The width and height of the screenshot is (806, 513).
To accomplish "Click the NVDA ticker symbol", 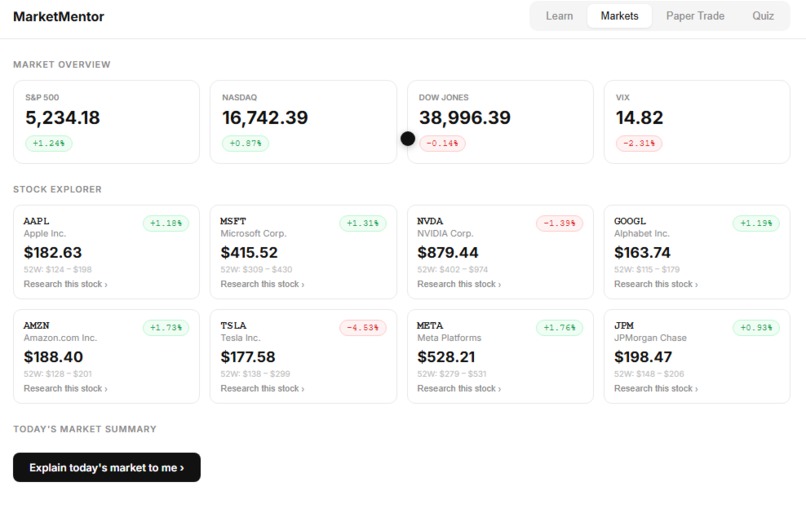I will [430, 221].
